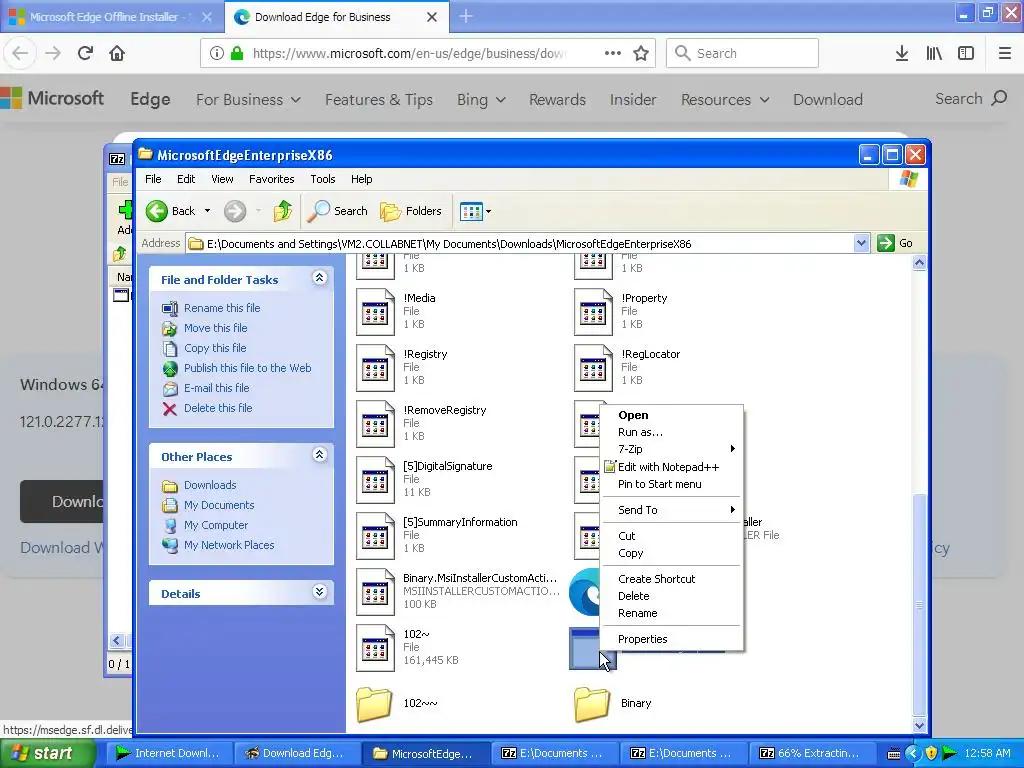
Task: Click Move this file task
Action: click(216, 328)
